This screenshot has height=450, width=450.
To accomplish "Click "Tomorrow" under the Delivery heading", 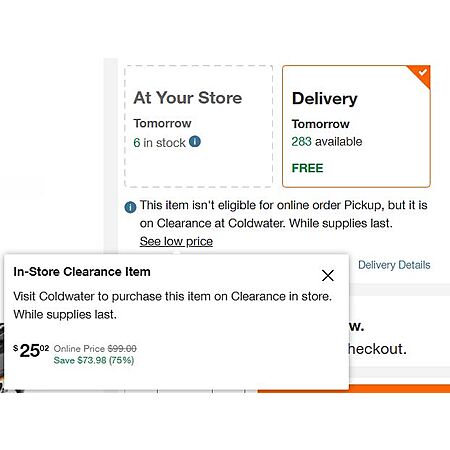I will tap(321, 124).
